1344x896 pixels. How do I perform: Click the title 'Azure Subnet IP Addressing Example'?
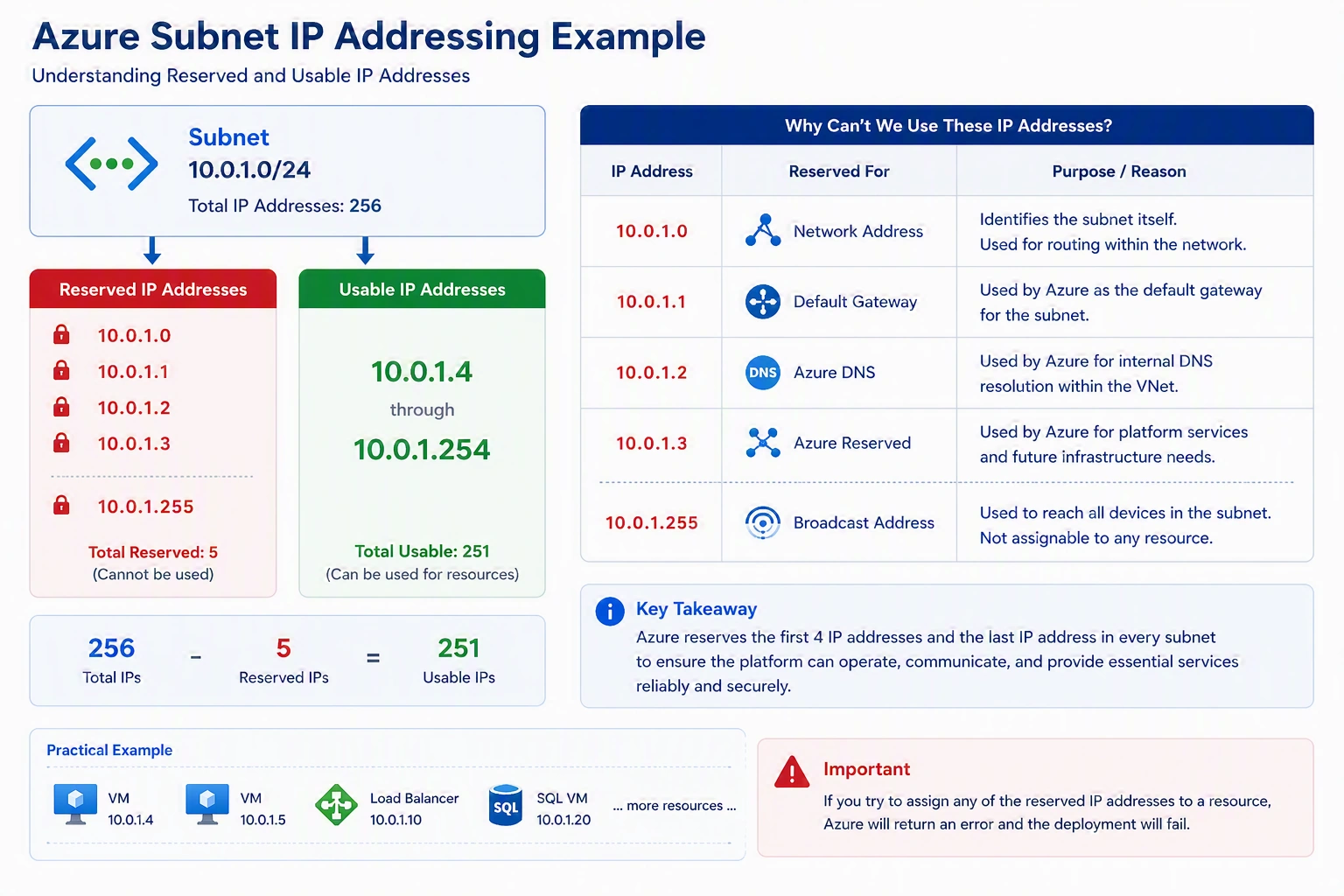pyautogui.click(x=369, y=37)
